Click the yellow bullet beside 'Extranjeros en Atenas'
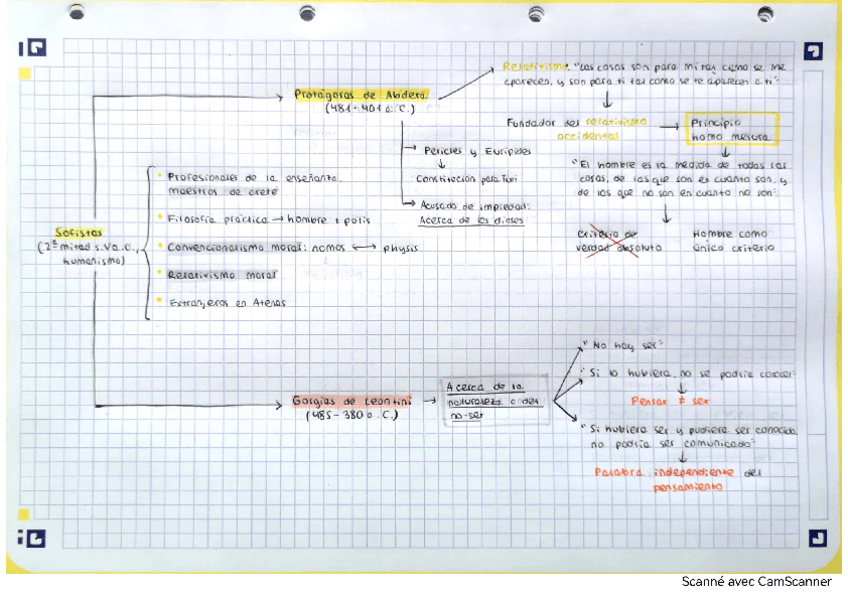Image resolution: width=848 pixels, height=599 pixels. [159, 301]
